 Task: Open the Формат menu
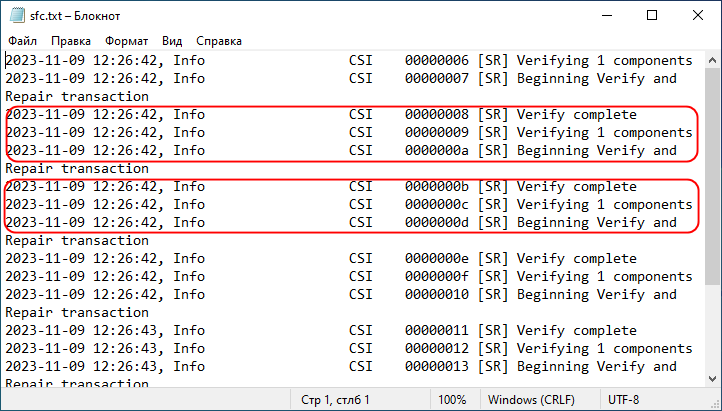pyautogui.click(x=127, y=41)
